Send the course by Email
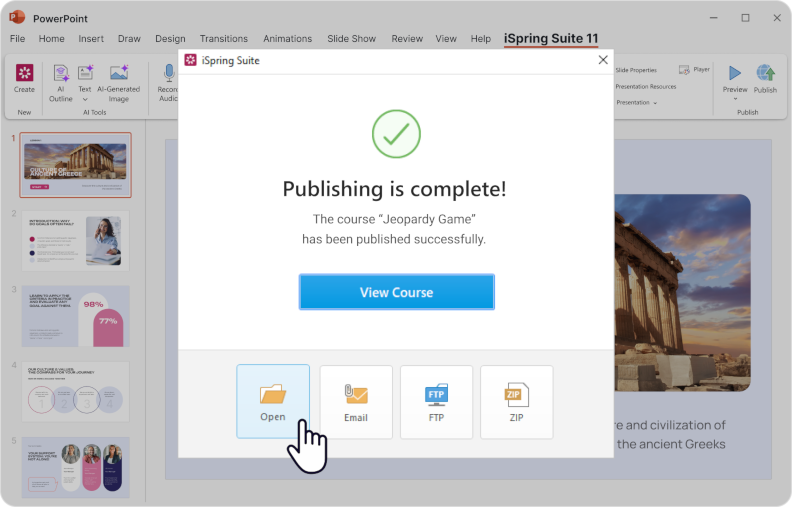792x507 pixels. tap(356, 402)
